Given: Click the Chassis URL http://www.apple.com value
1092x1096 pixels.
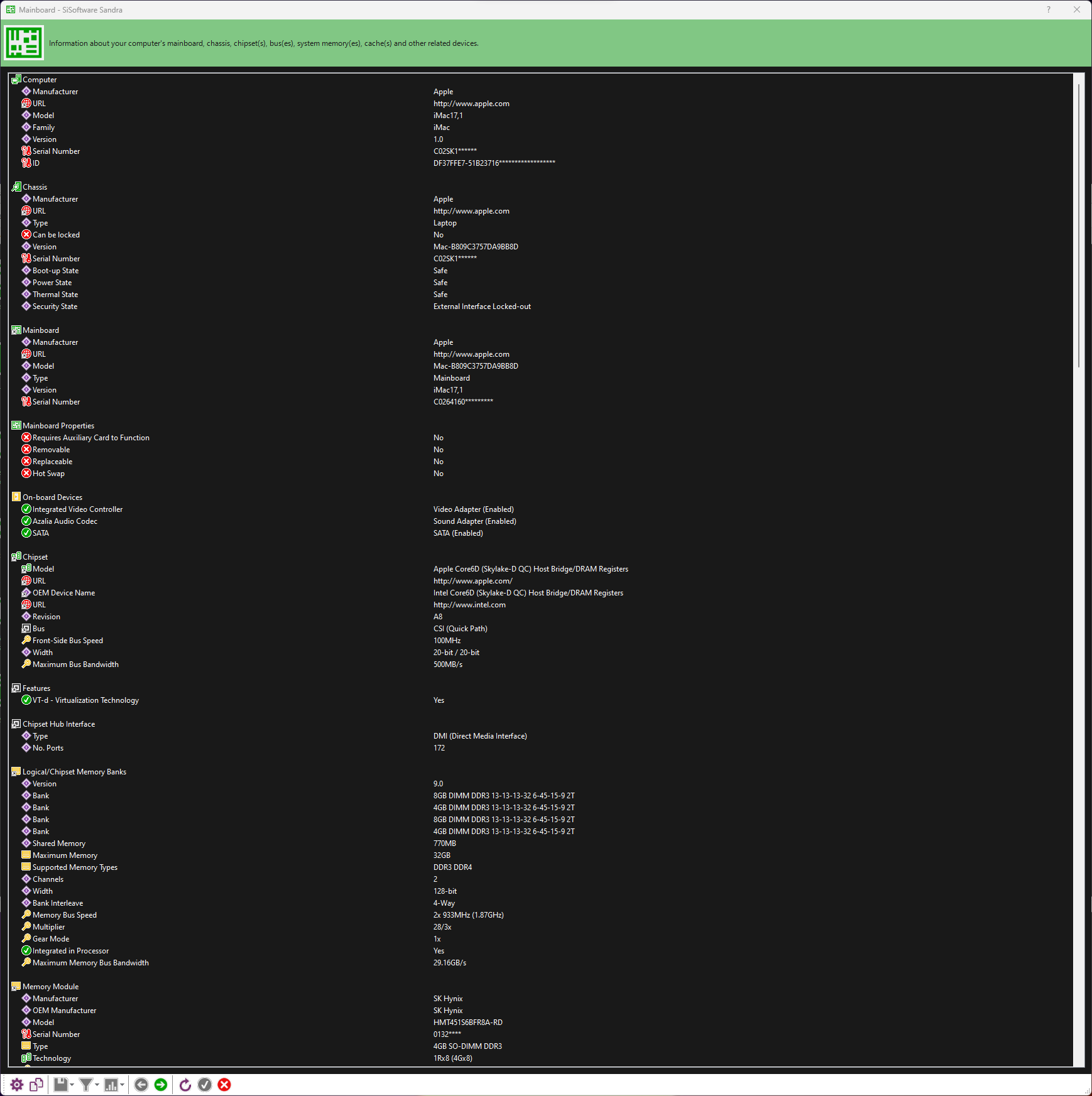Looking at the screenshot, I should click(x=471, y=211).
